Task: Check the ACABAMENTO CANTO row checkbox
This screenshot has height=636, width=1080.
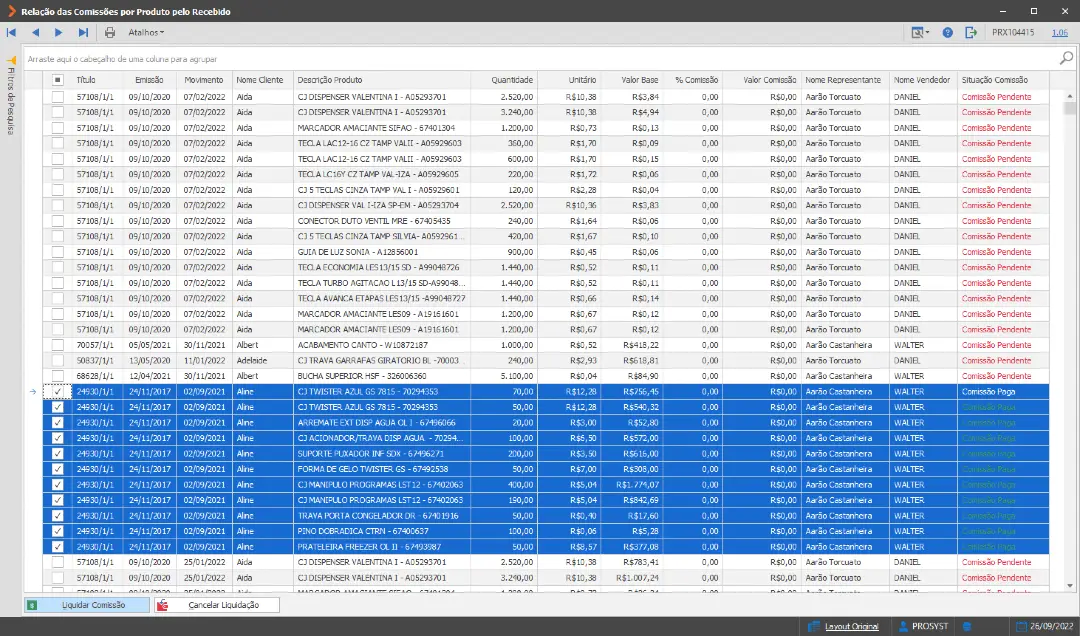Action: coord(58,345)
